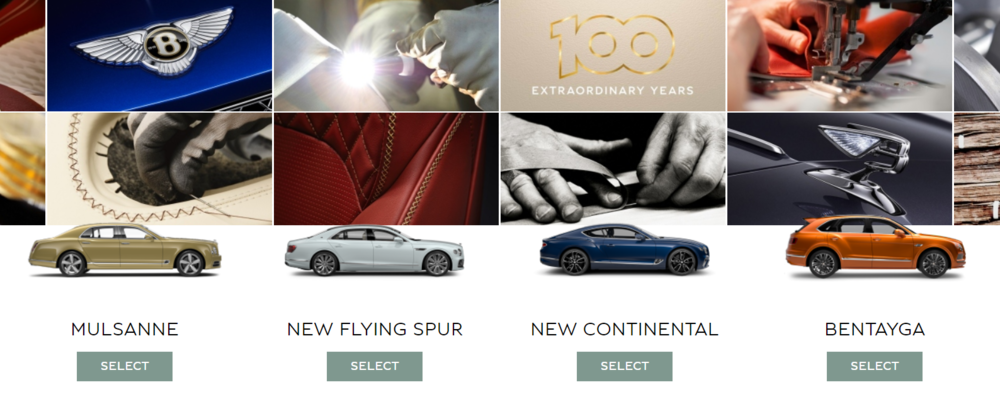Open the welding sparks craftsmanship tile
Viewport: 1000px width, 414px height.
point(386,55)
